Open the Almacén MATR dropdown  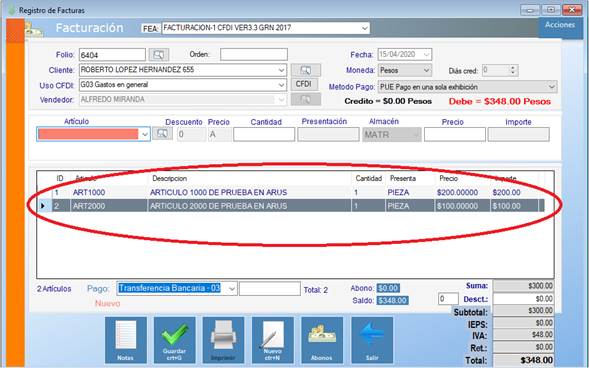click(x=416, y=134)
